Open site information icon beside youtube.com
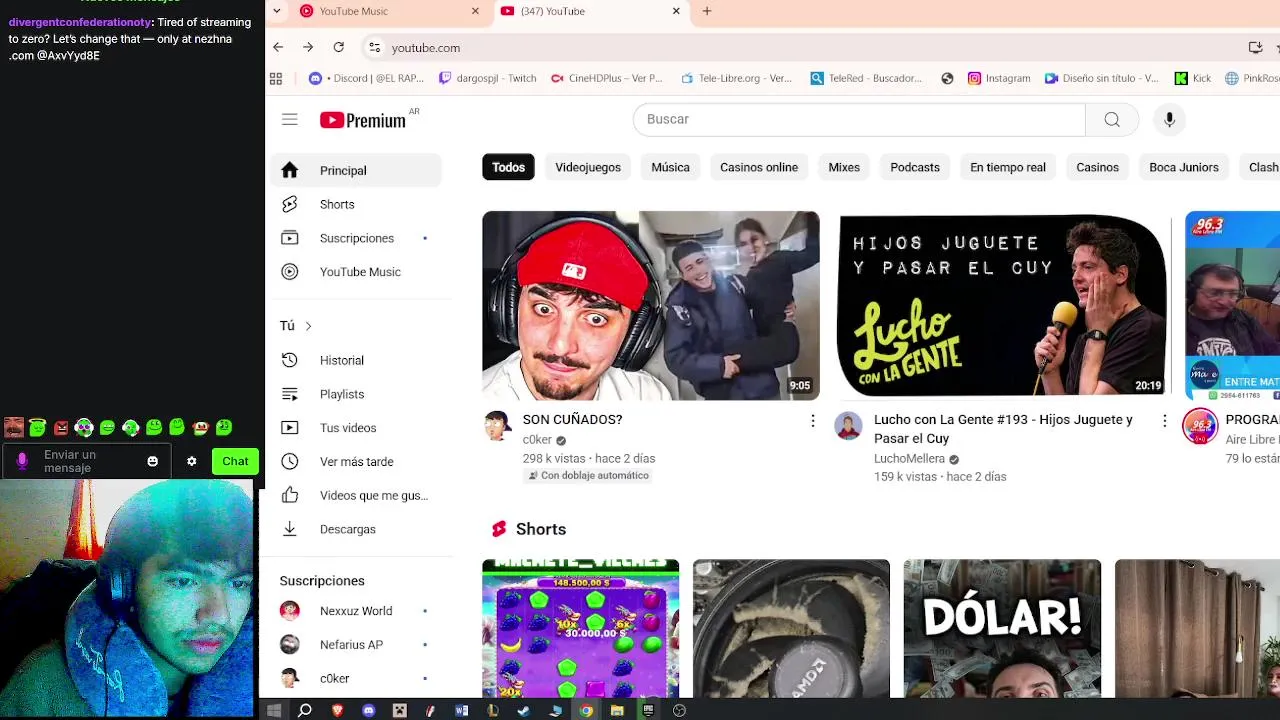 coord(374,47)
